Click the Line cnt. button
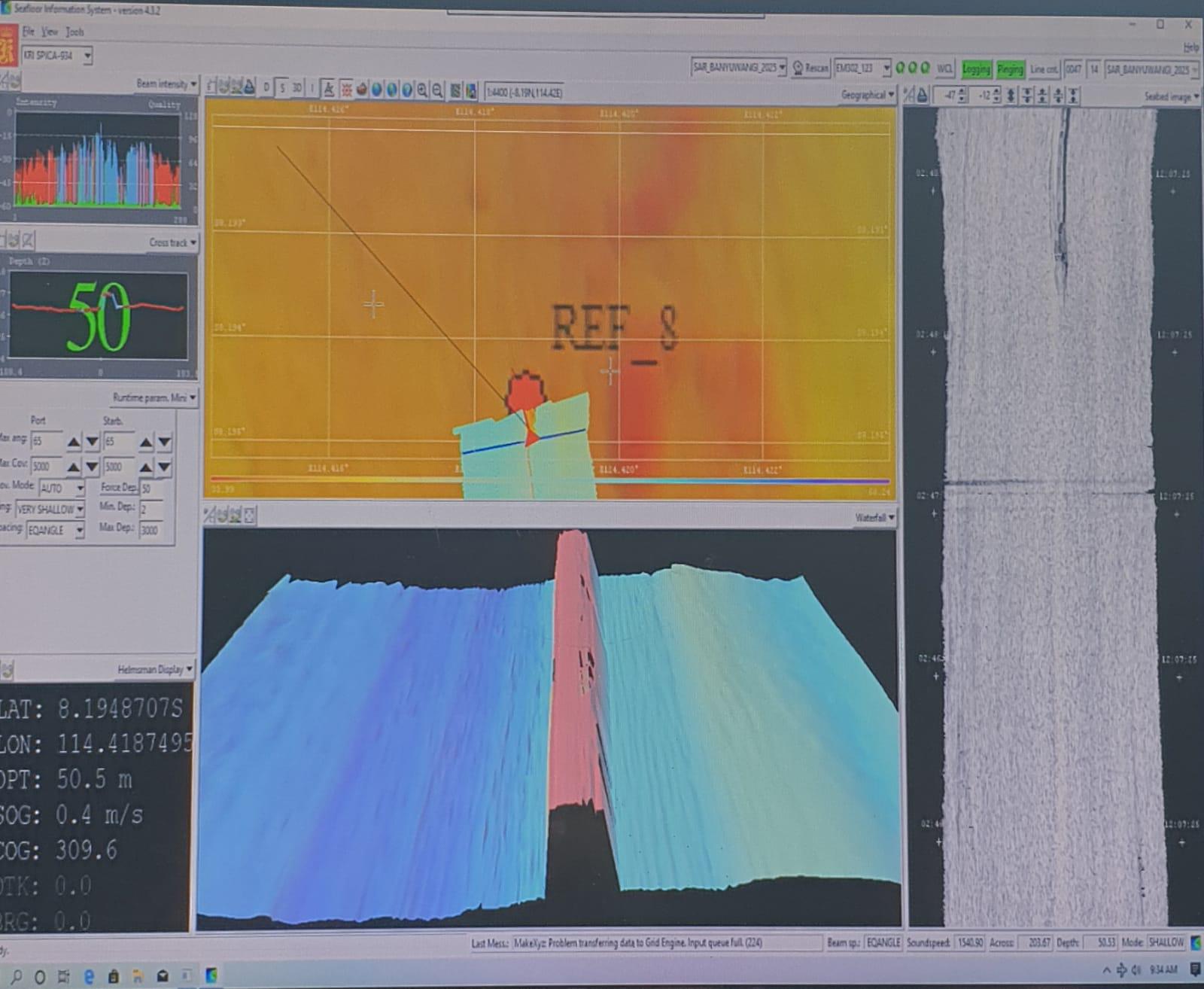1204x989 pixels. tap(1044, 69)
